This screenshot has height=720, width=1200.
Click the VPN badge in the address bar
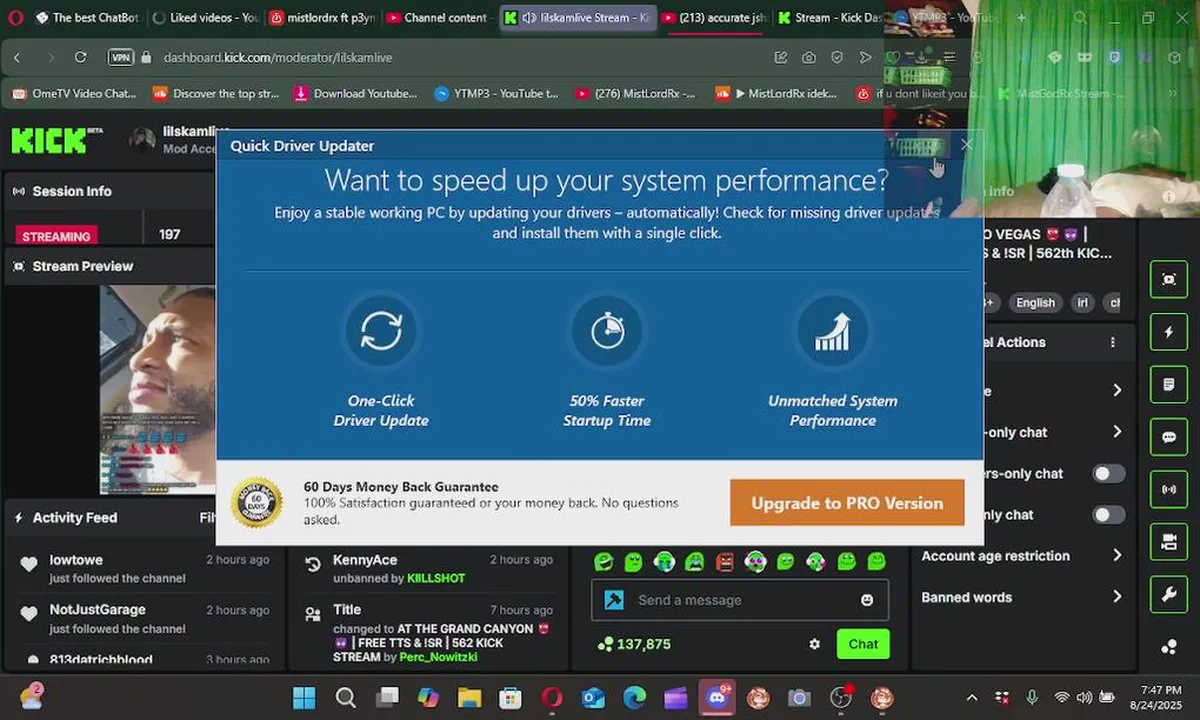[120, 58]
